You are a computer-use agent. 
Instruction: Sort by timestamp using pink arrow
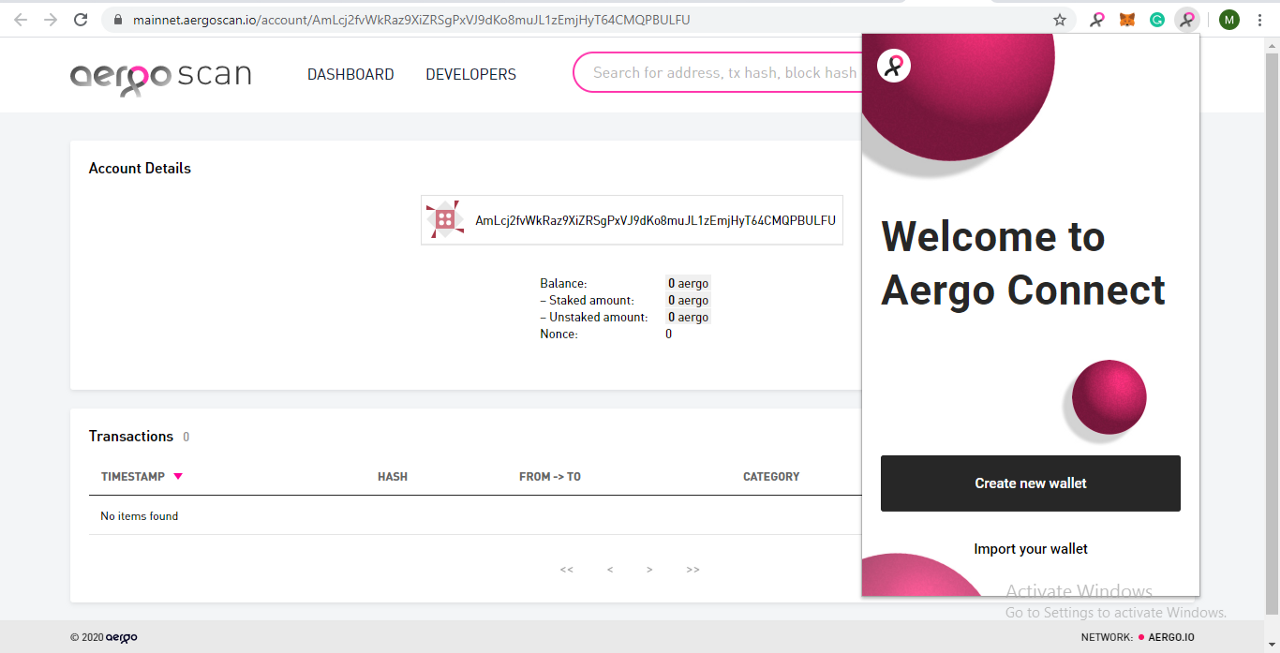pyautogui.click(x=178, y=476)
